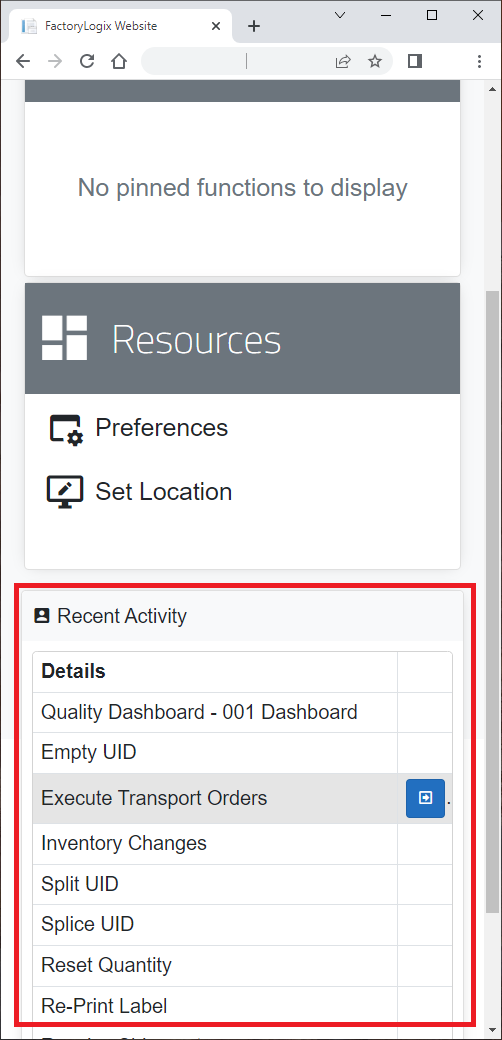Click the Preferences window-gear icon
This screenshot has height=1040, width=502.
(x=66, y=429)
